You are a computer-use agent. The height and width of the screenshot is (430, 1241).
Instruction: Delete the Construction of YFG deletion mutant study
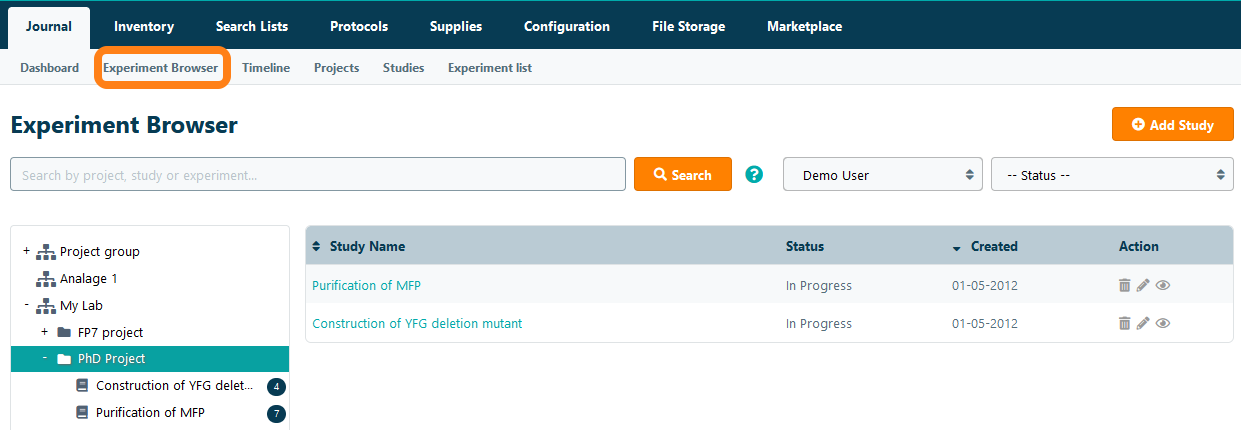[x=1124, y=323]
